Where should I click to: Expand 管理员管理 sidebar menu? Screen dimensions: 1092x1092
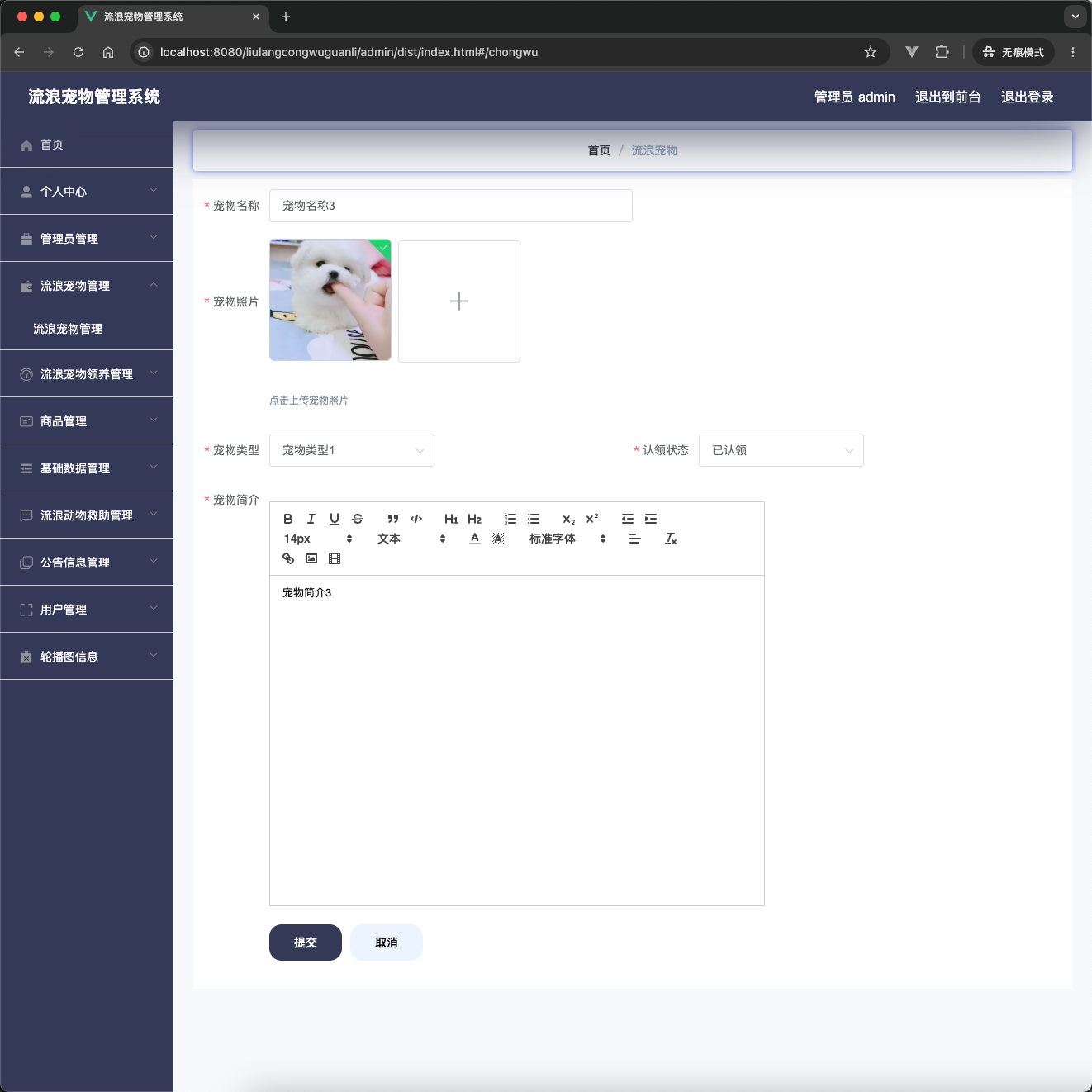coord(87,239)
